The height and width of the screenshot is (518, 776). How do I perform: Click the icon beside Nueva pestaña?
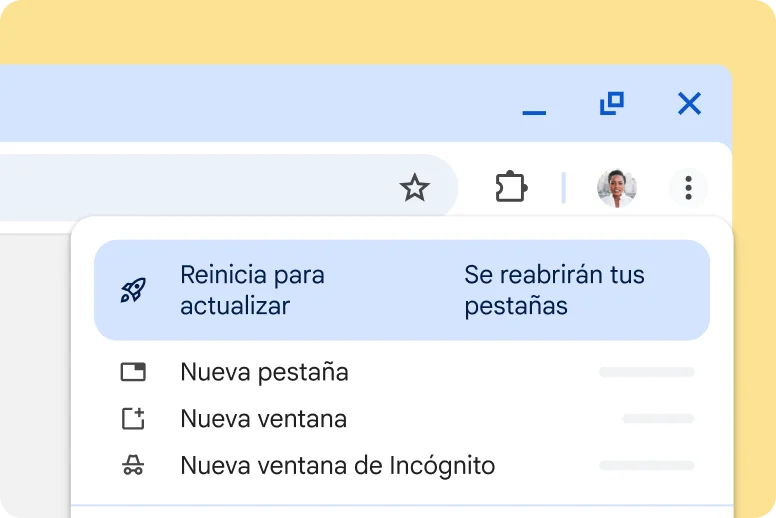click(133, 372)
